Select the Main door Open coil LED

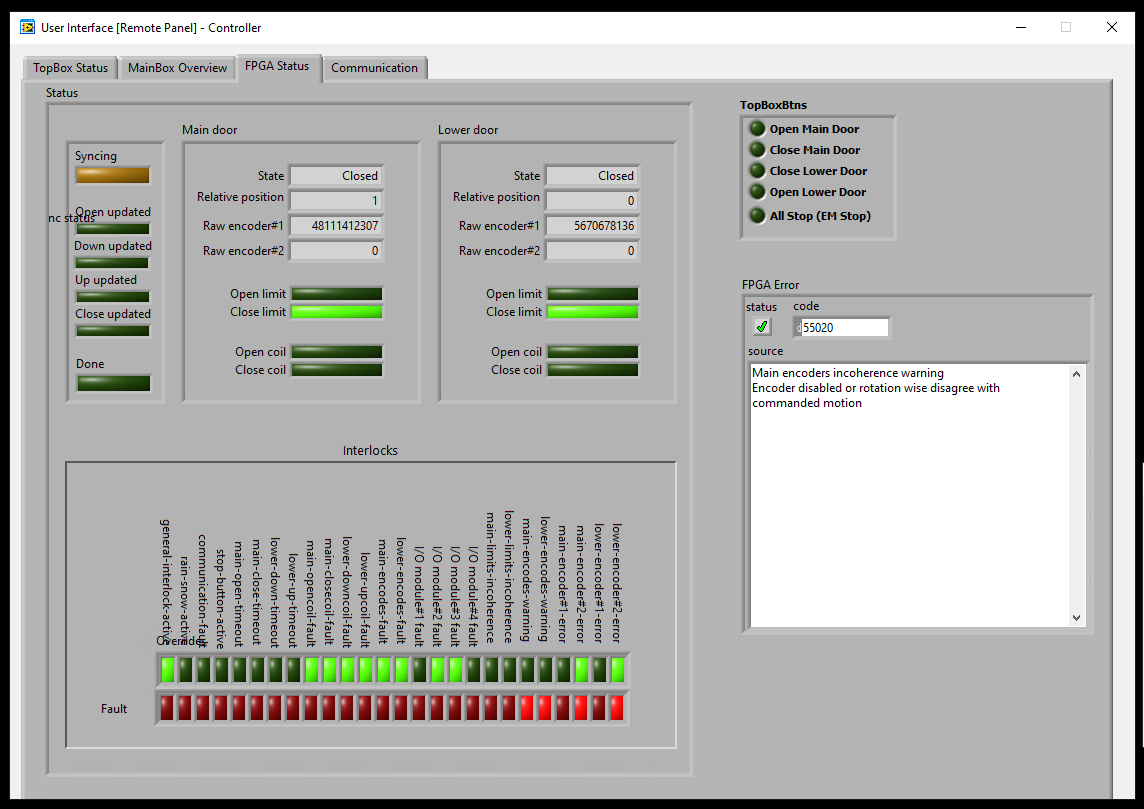point(337,352)
